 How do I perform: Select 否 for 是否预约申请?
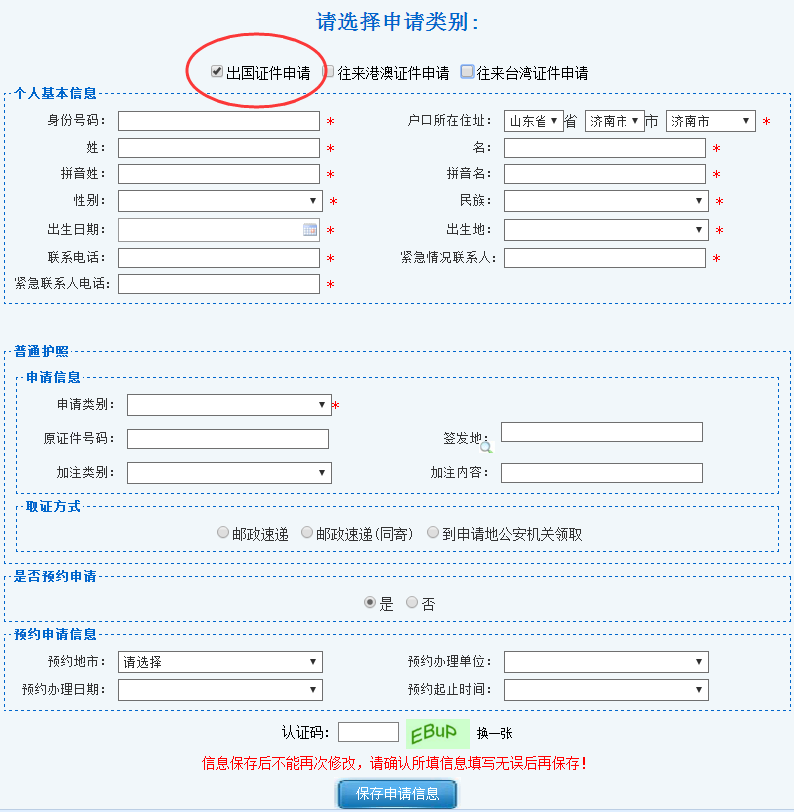(412, 603)
